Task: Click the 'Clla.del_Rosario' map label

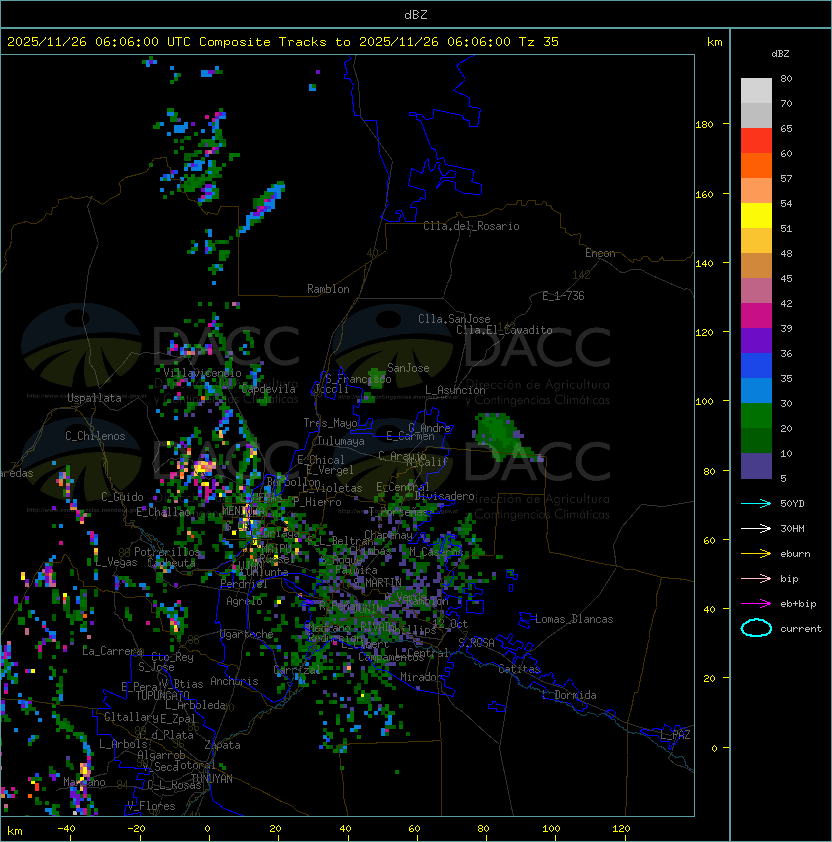Action: pos(471,226)
